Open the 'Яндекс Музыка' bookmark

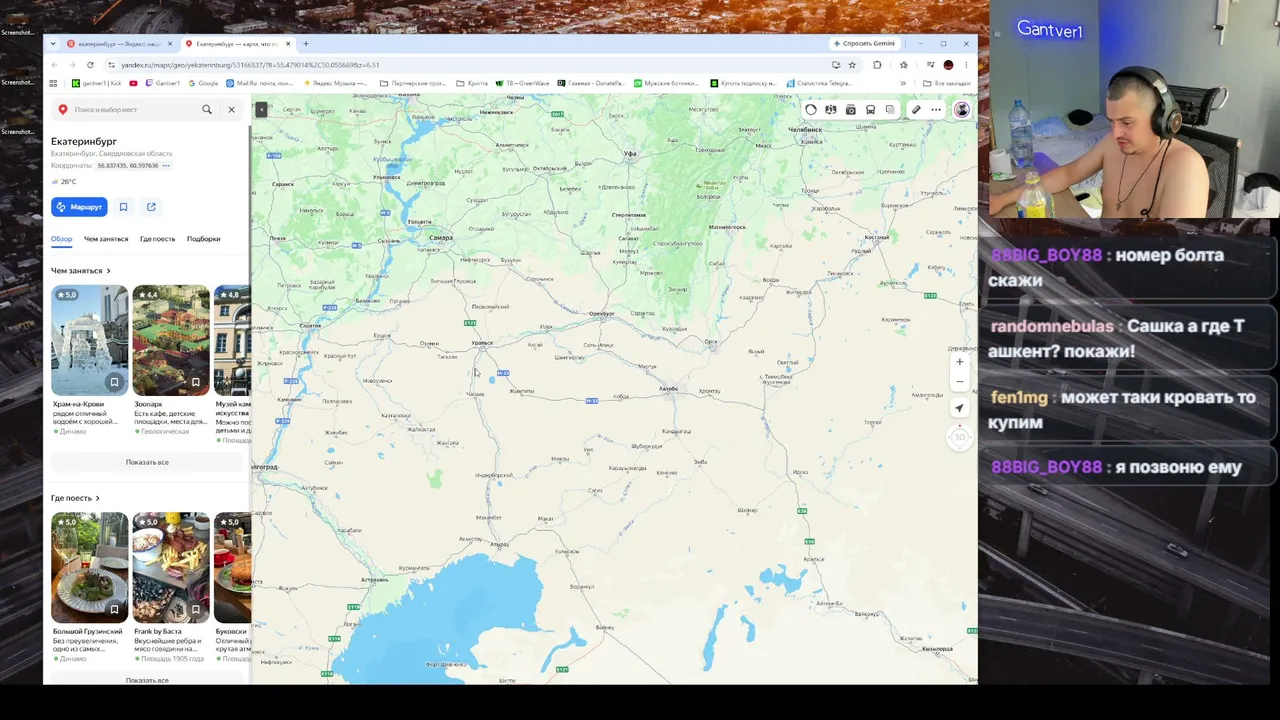336,83
